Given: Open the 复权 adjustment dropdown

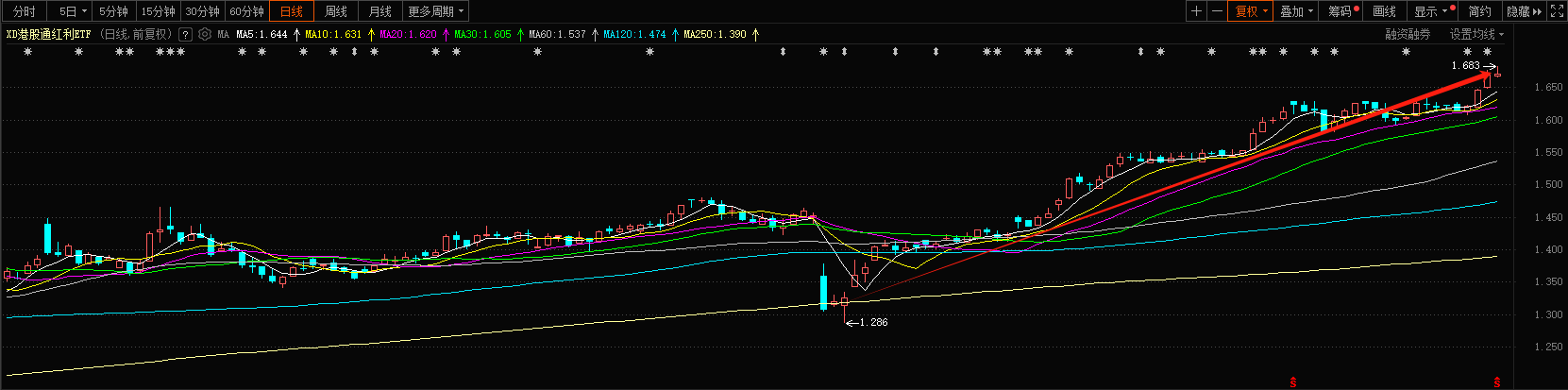Looking at the screenshot, I should [x=1250, y=11].
